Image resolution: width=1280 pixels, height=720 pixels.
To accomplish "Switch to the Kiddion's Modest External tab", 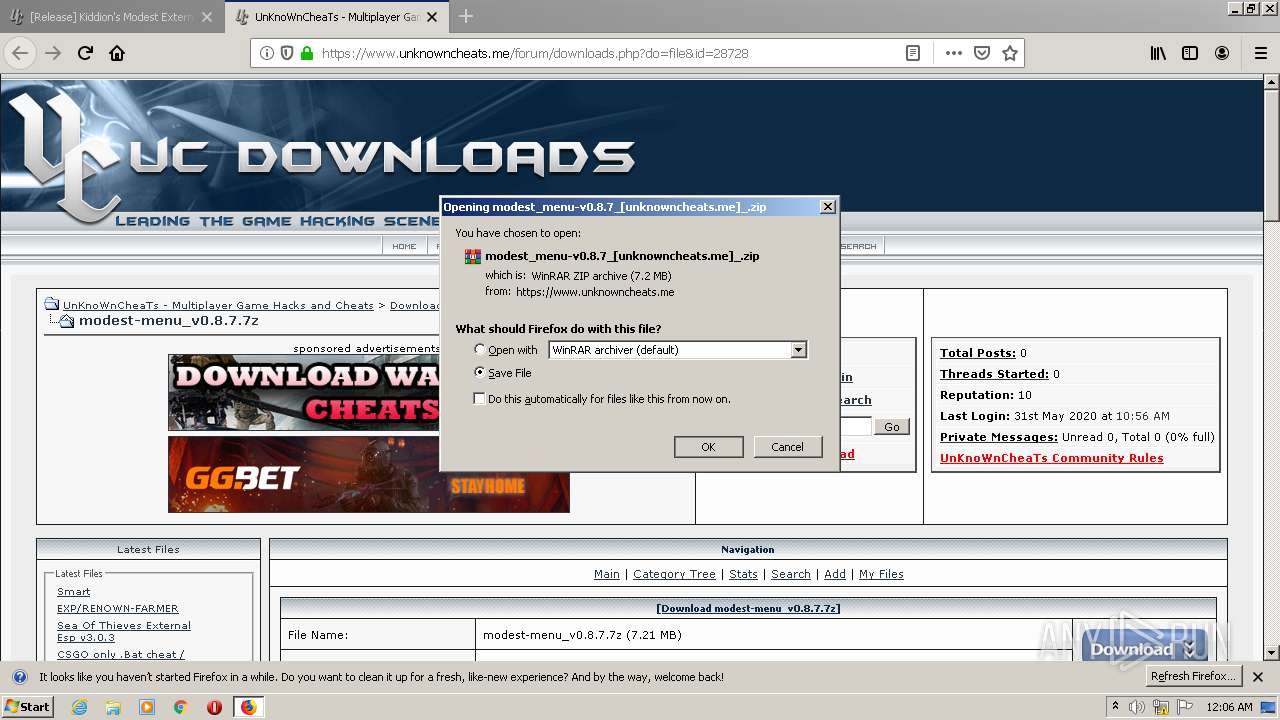I will point(112,17).
